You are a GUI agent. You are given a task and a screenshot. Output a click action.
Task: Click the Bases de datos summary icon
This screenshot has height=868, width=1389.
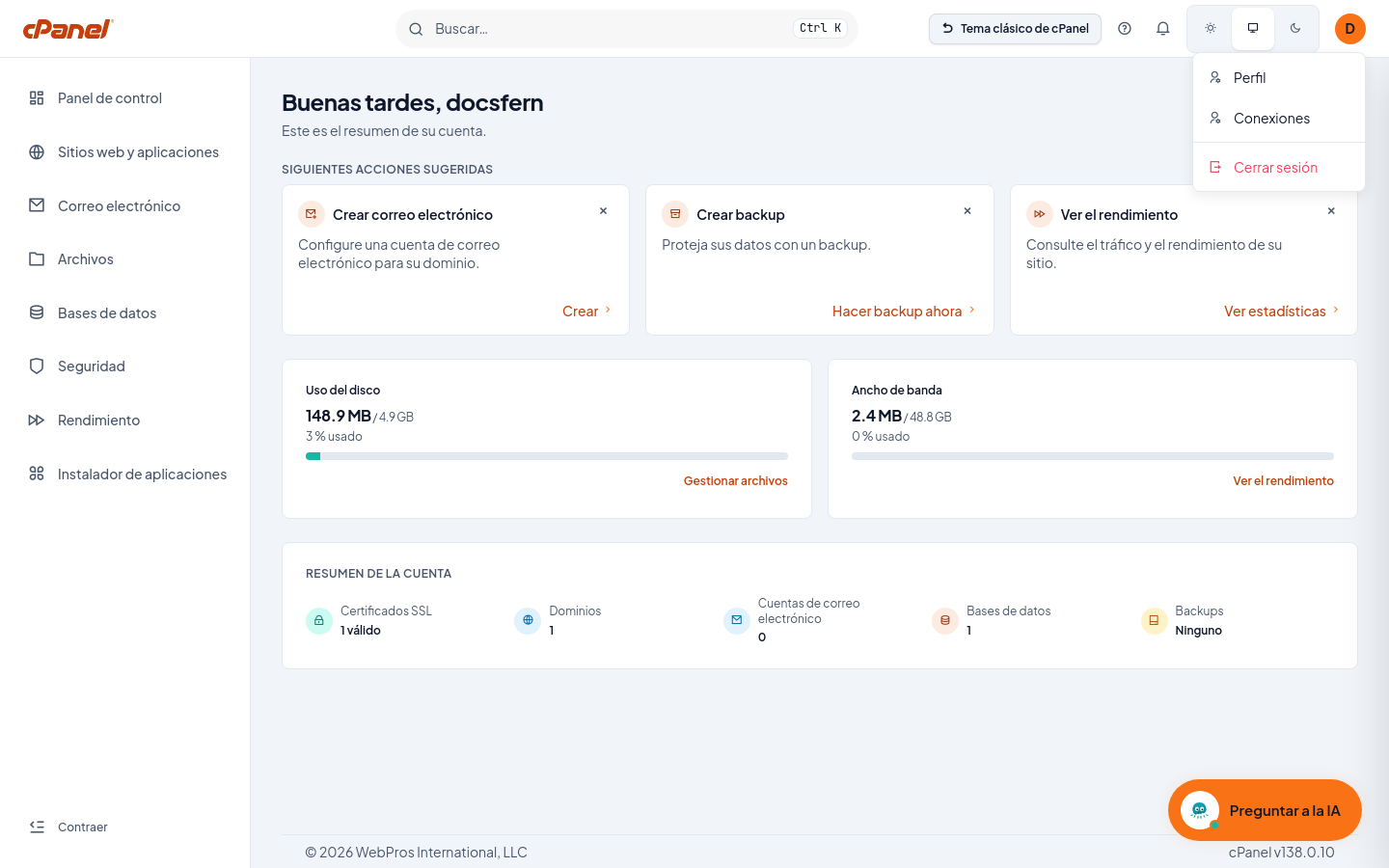(x=945, y=621)
